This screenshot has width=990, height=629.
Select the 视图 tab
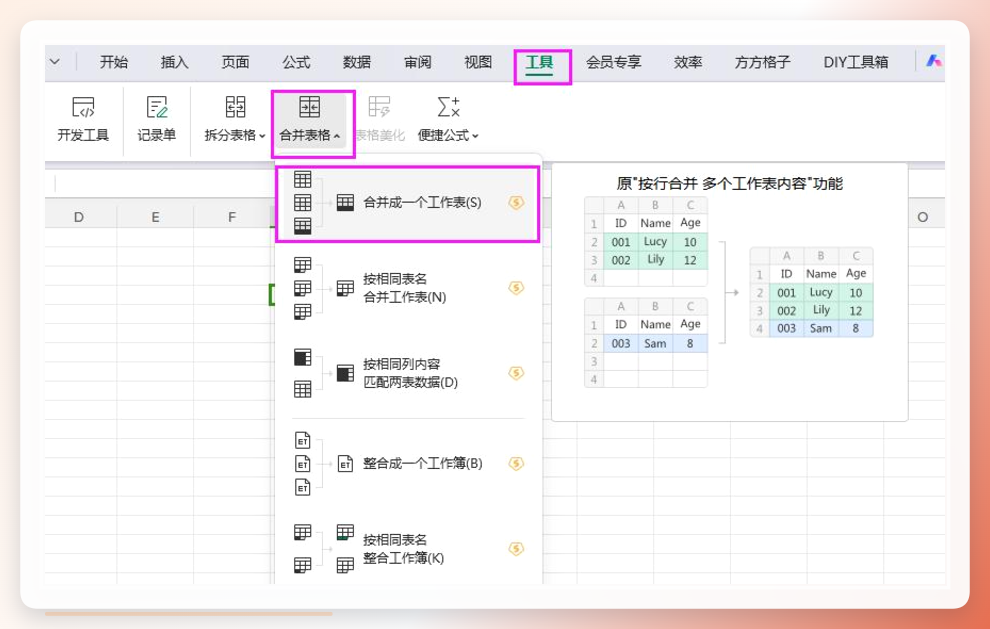click(x=478, y=62)
